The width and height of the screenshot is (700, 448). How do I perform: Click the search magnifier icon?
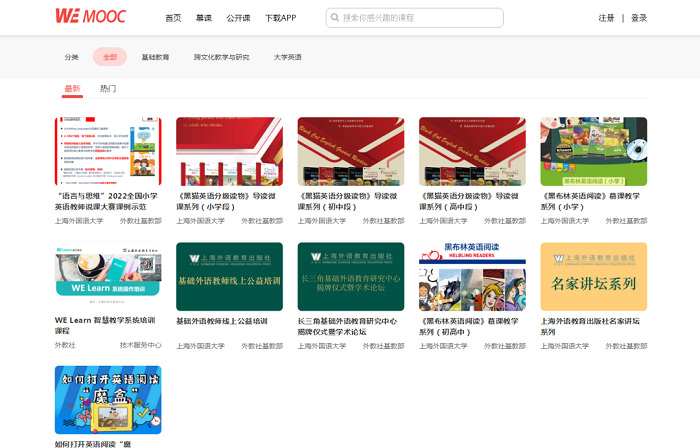(x=334, y=17)
